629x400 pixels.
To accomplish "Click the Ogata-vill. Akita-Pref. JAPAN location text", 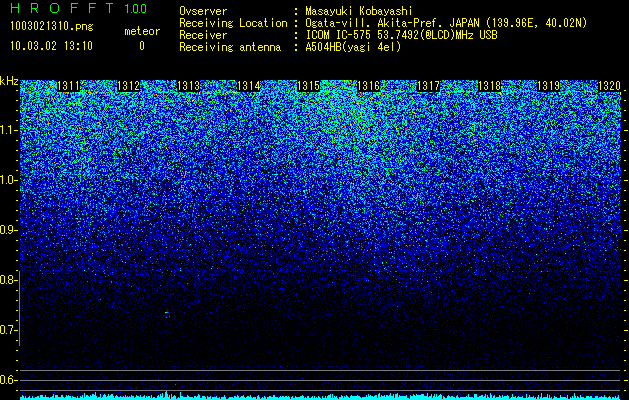I will tap(446, 23).
